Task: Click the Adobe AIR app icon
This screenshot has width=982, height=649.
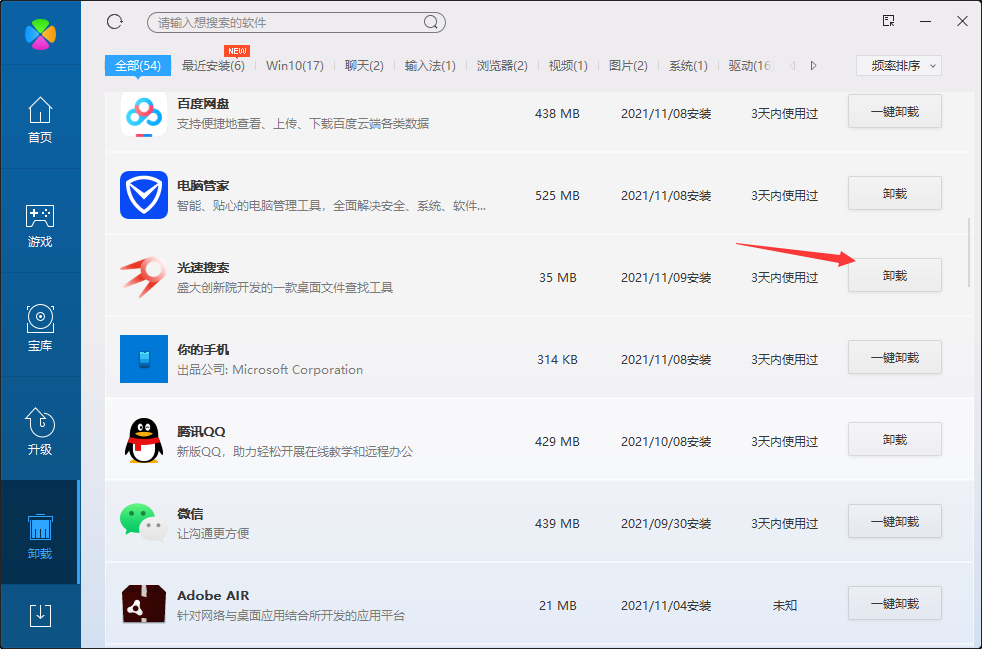Action: coord(144,605)
